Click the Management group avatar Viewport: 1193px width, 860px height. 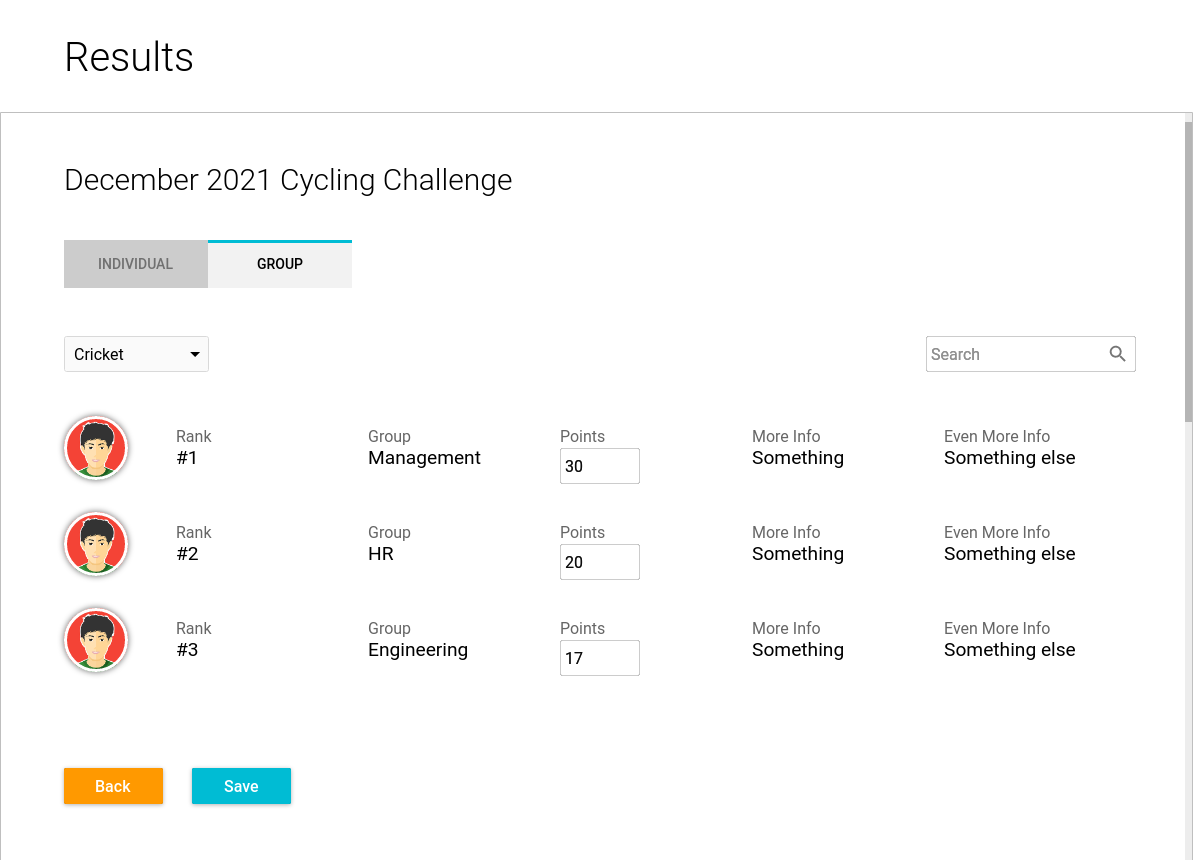pyautogui.click(x=96, y=448)
